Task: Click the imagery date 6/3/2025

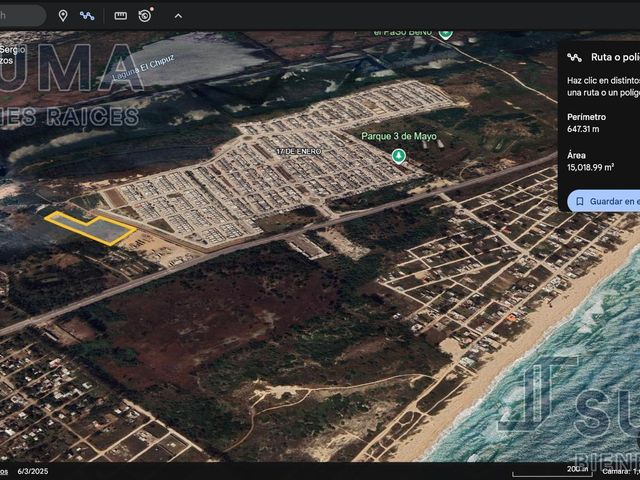Action: tap(33, 471)
